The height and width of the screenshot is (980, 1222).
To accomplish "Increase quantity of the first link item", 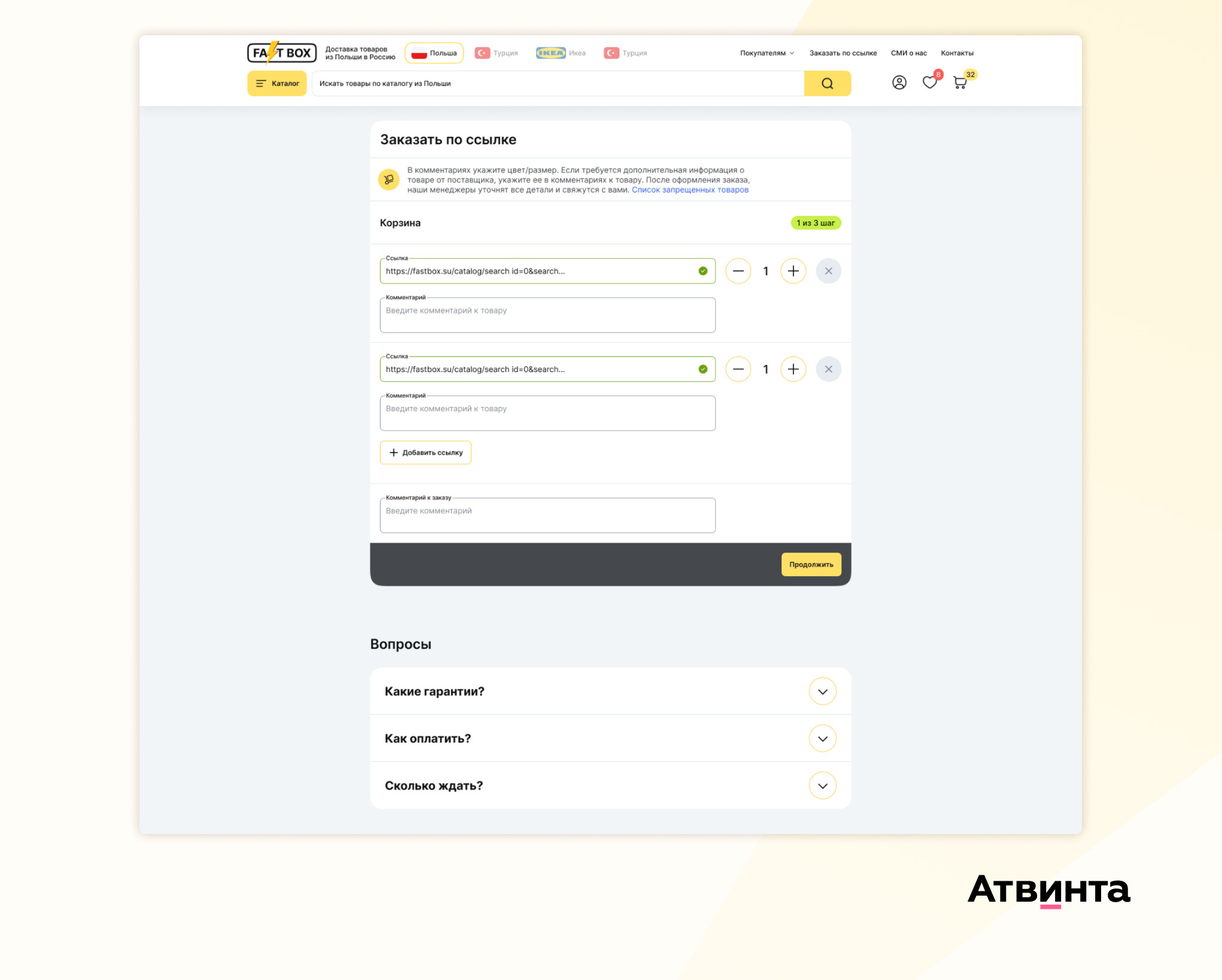I will (x=793, y=271).
